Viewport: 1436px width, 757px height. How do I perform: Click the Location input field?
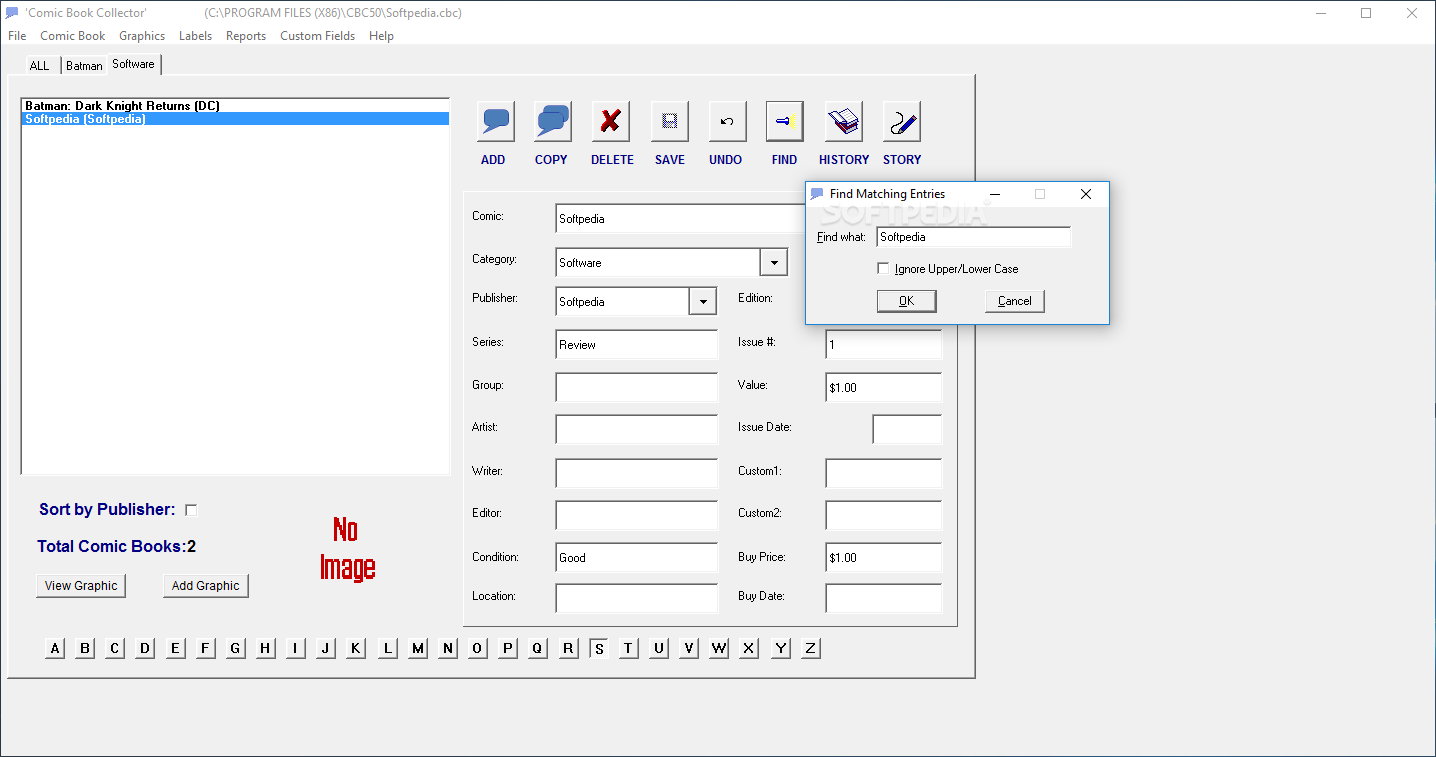(637, 598)
